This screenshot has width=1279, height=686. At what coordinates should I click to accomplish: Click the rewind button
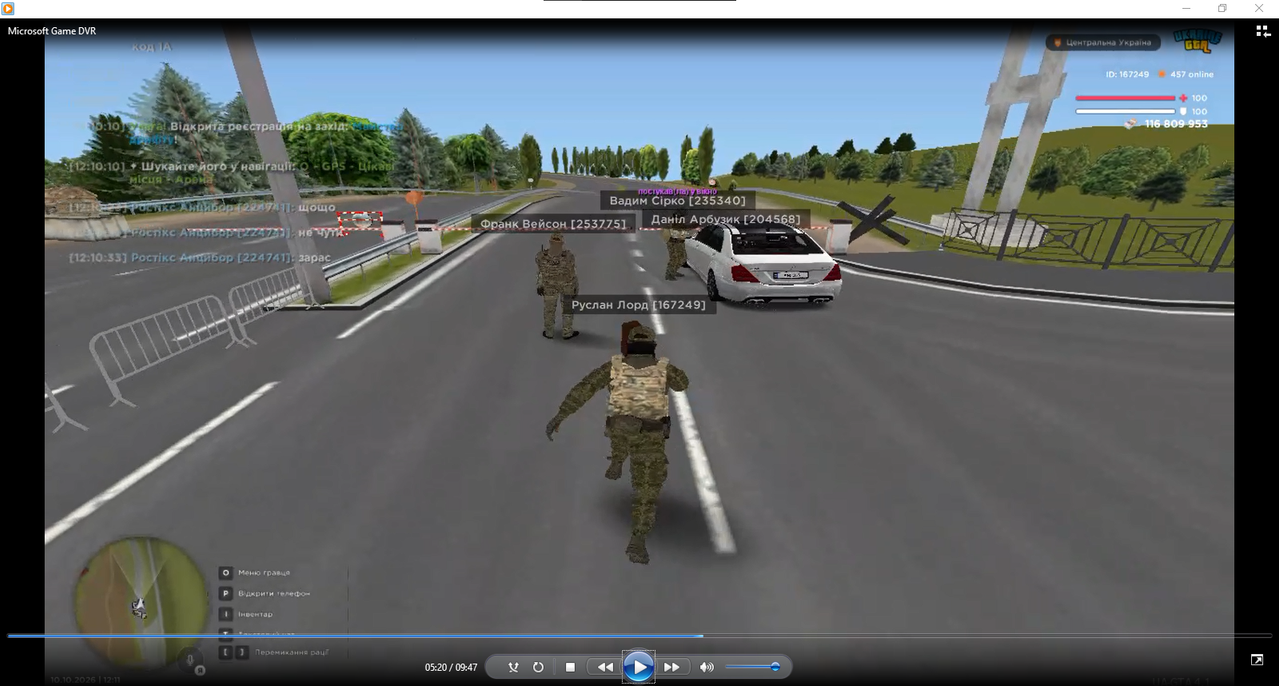[x=605, y=667]
